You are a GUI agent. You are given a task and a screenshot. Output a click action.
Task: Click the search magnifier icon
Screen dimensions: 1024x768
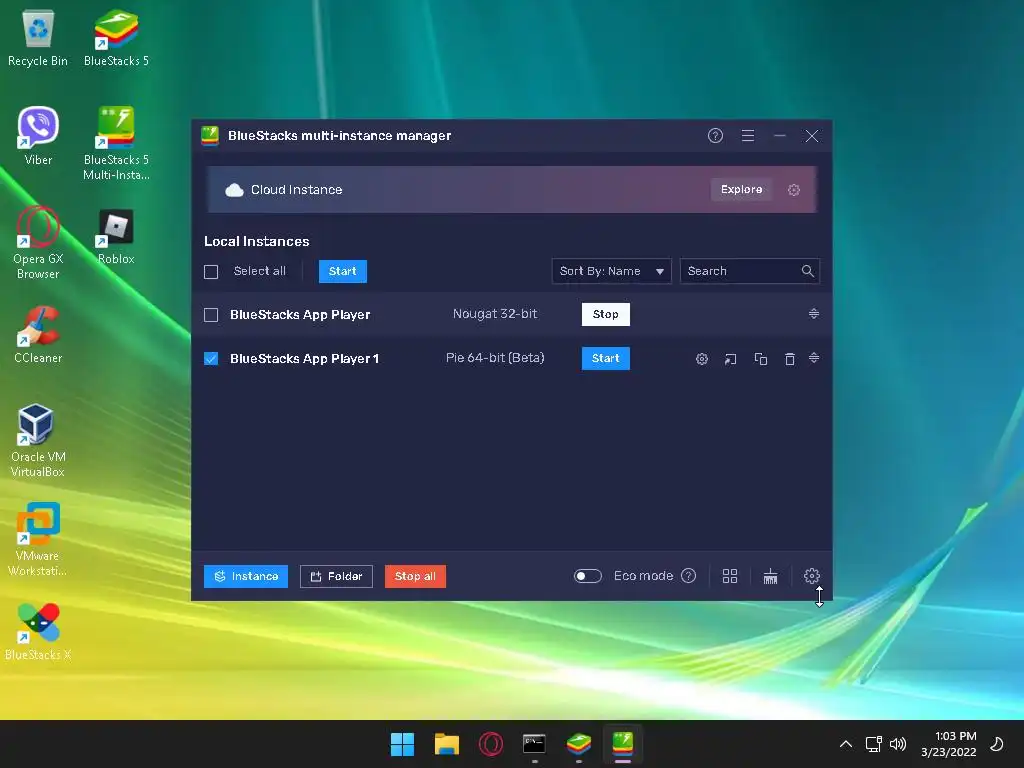[808, 271]
